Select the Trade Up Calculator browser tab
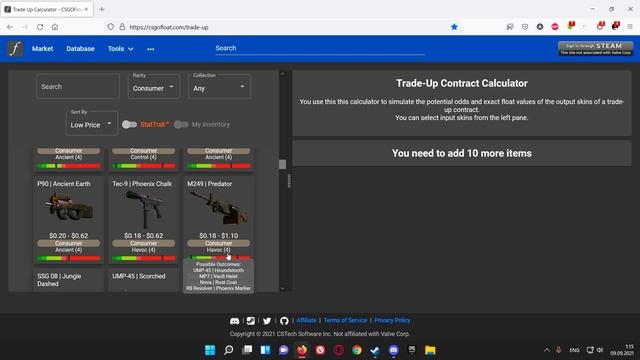The image size is (640, 360). (47, 9)
